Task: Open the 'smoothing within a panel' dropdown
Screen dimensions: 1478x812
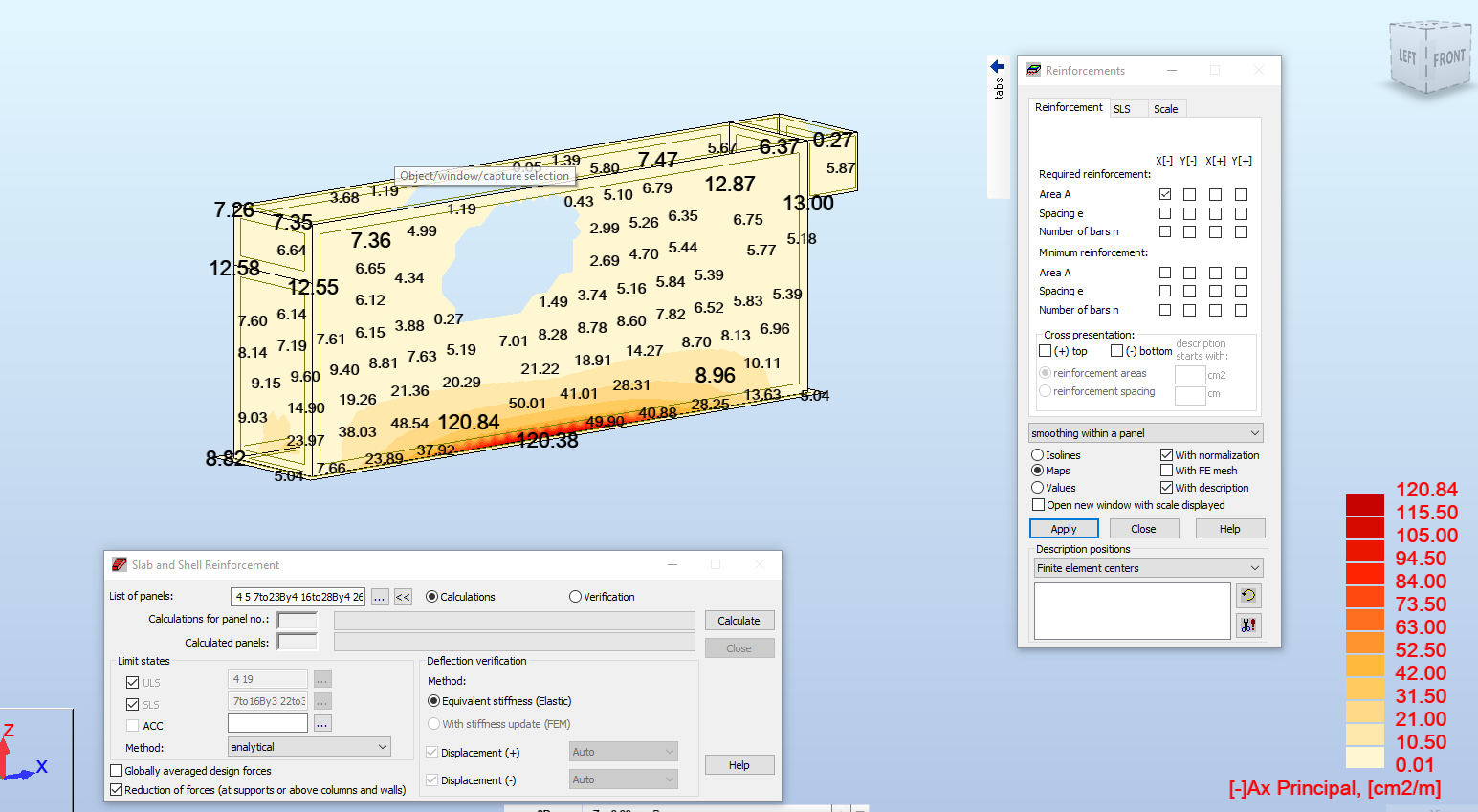Action: click(1146, 433)
